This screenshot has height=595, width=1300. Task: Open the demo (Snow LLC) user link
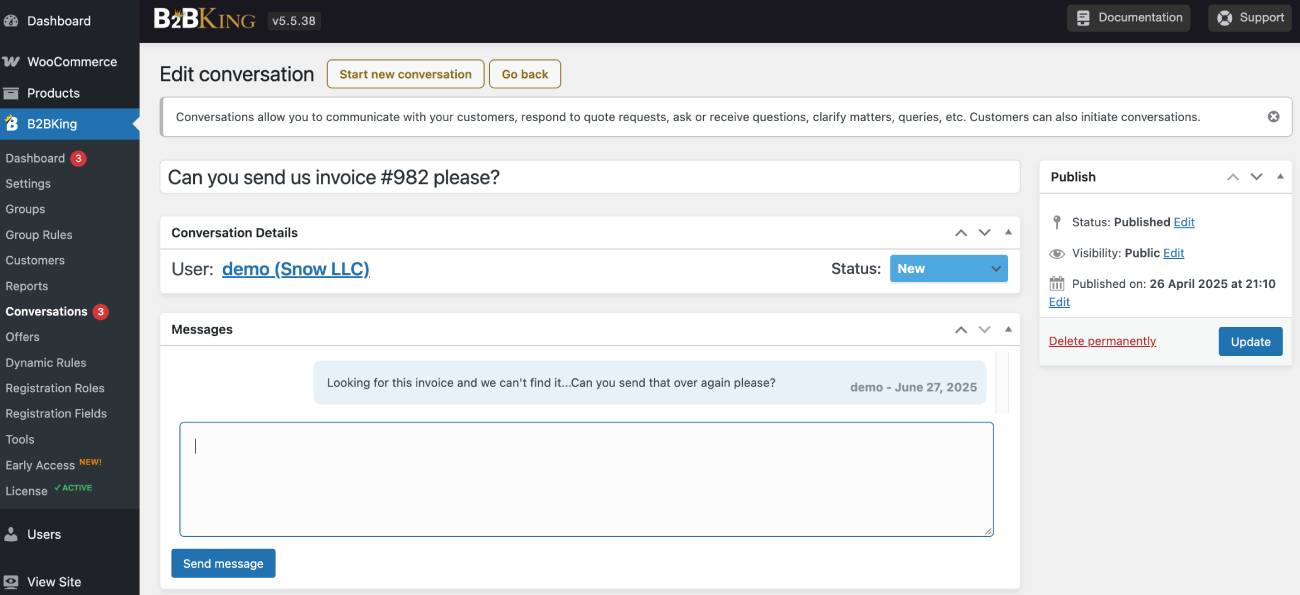click(x=296, y=268)
